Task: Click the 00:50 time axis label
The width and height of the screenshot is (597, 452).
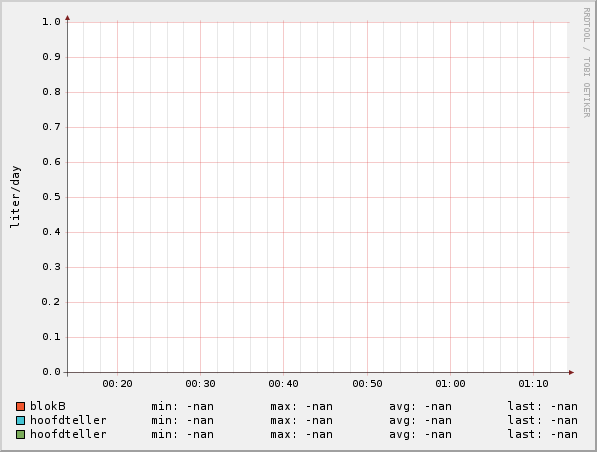Action: pyautogui.click(x=367, y=383)
